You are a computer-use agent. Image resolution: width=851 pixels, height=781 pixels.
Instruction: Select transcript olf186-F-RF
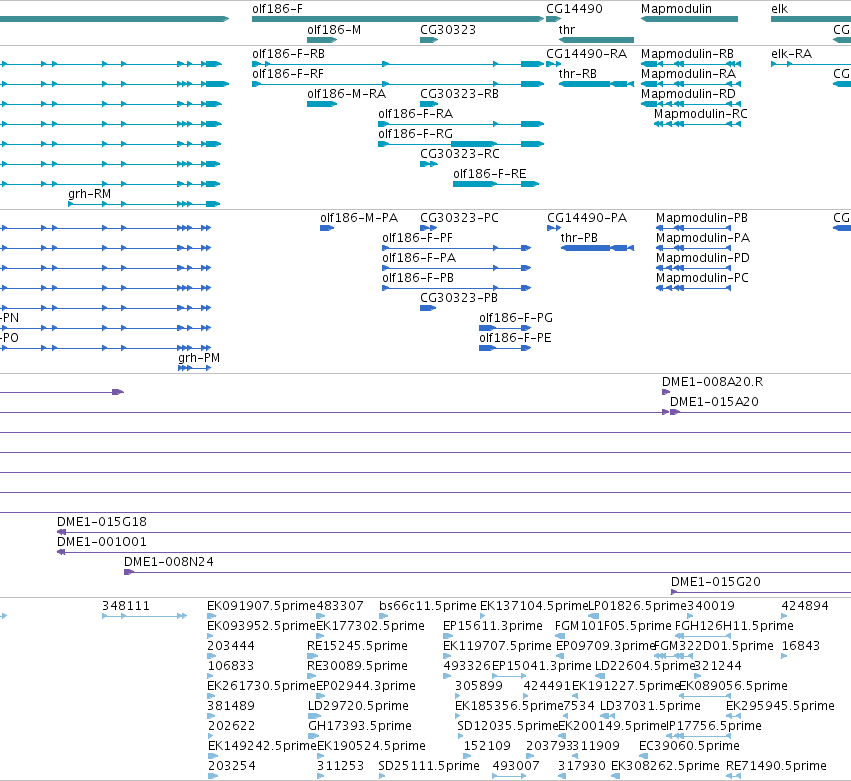[398, 84]
